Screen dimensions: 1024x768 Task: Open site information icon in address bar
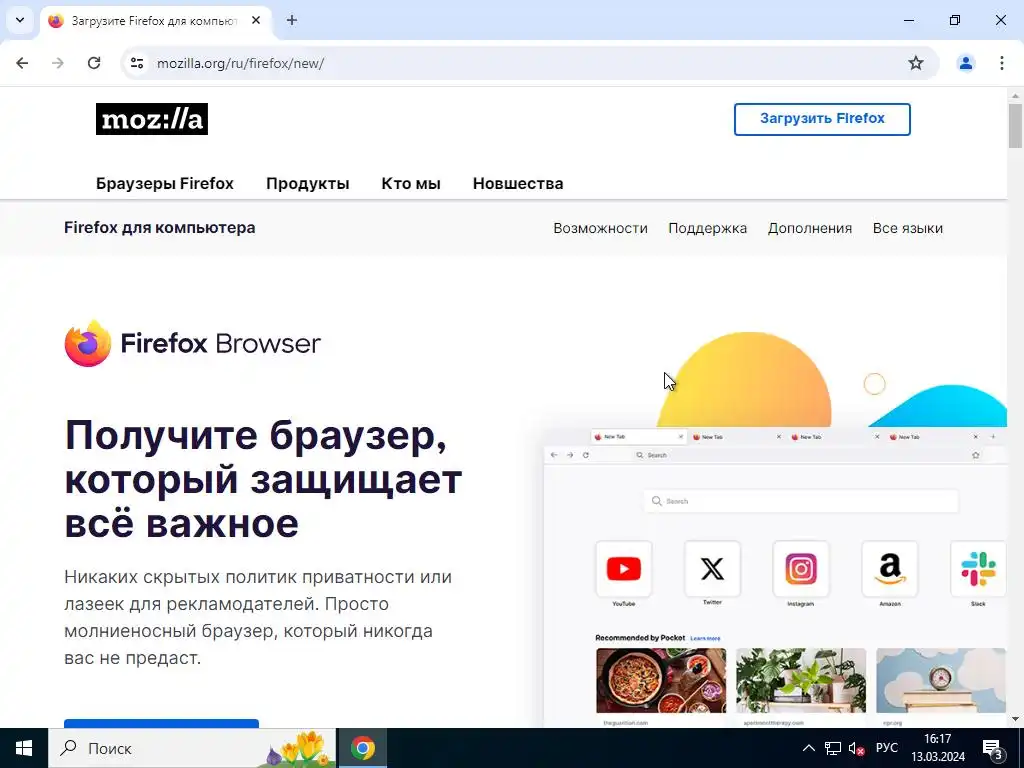pos(137,63)
